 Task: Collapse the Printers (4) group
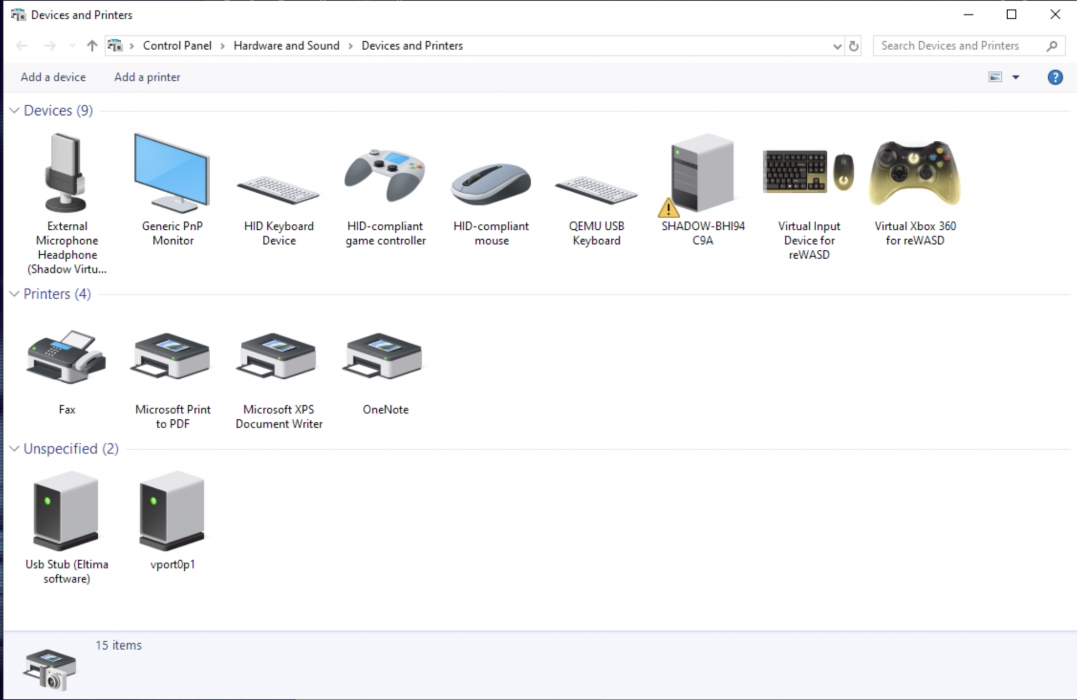point(14,293)
